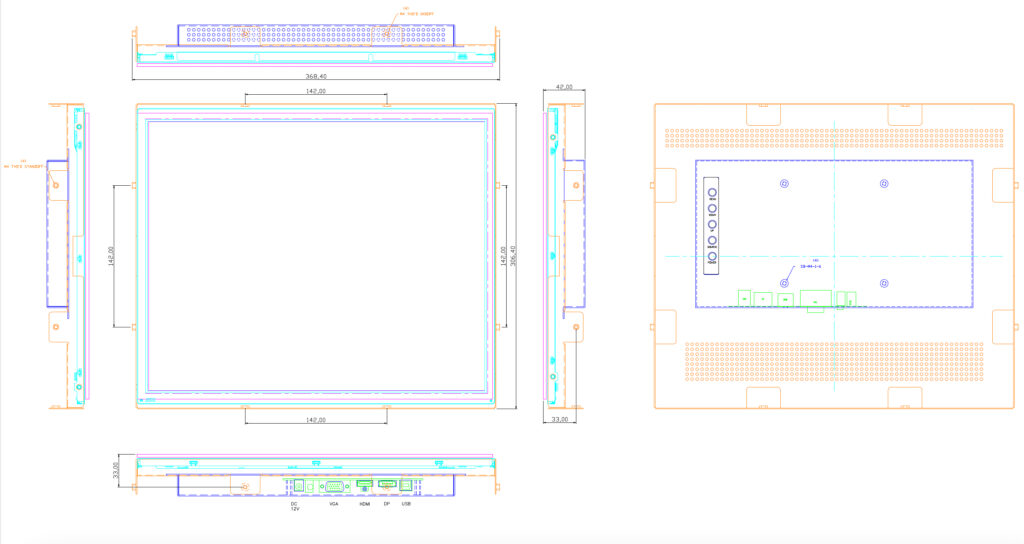Click the VGA connector drawing in bottom view
The width and height of the screenshot is (1024, 544).
334,487
